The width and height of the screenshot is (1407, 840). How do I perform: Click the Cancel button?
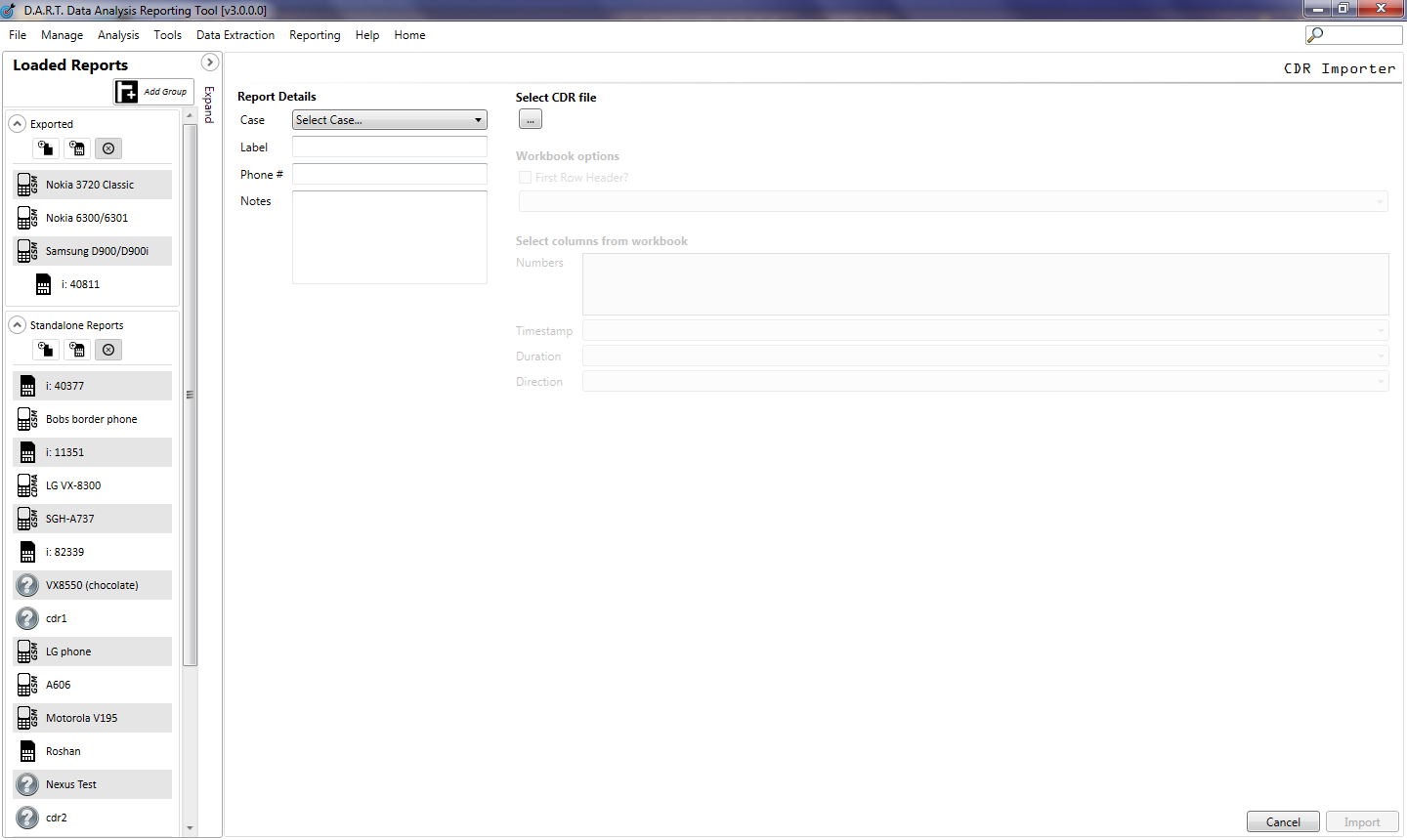[1283, 821]
